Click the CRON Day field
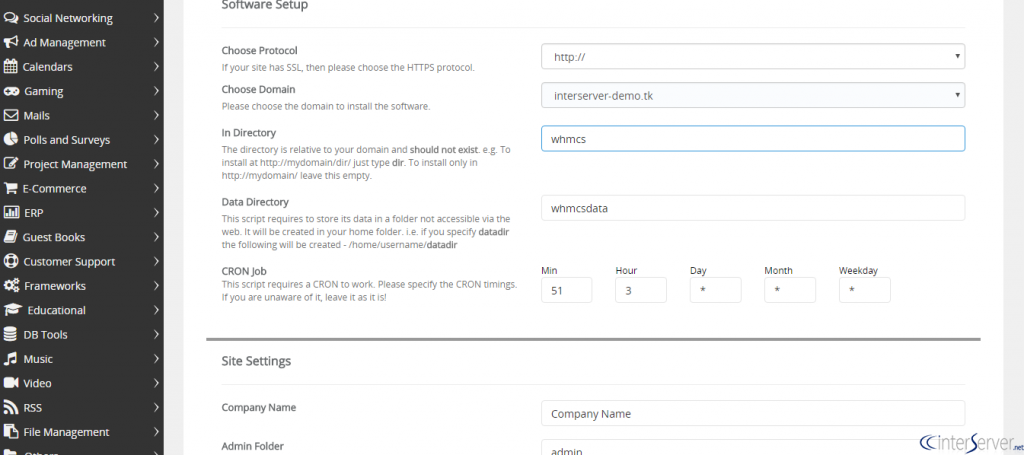The image size is (1024, 455). click(x=716, y=290)
